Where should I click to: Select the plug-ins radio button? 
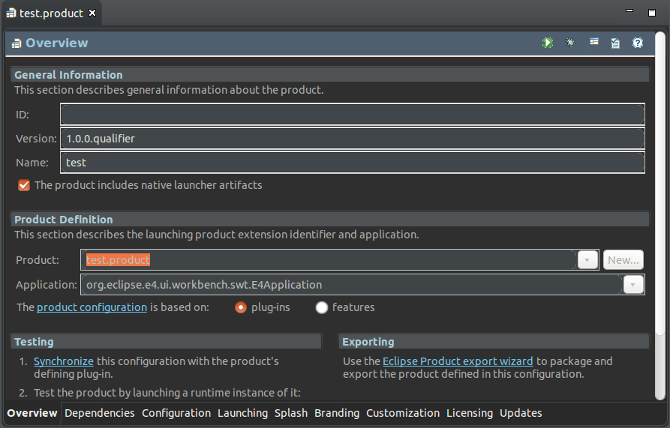(241, 308)
